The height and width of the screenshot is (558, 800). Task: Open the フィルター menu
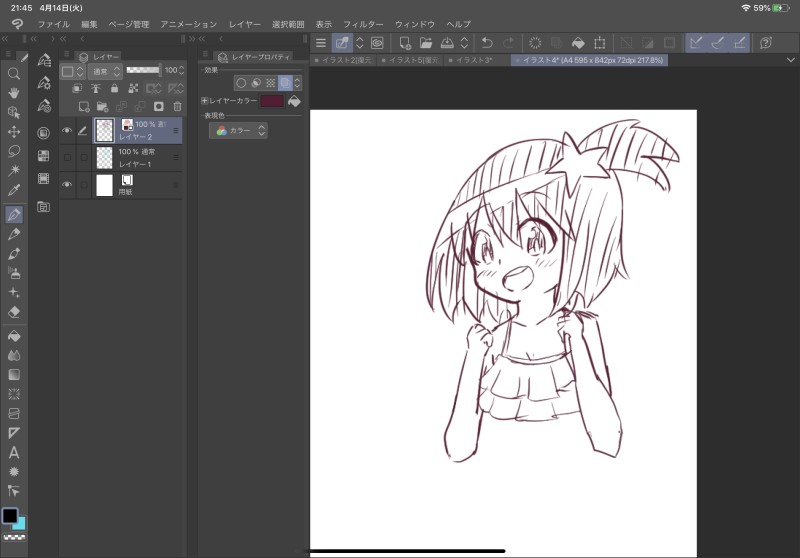click(363, 23)
